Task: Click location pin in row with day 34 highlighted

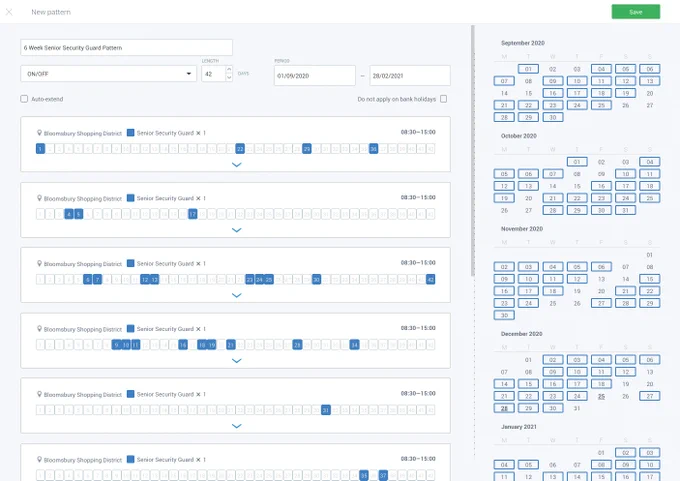Action: [39, 329]
